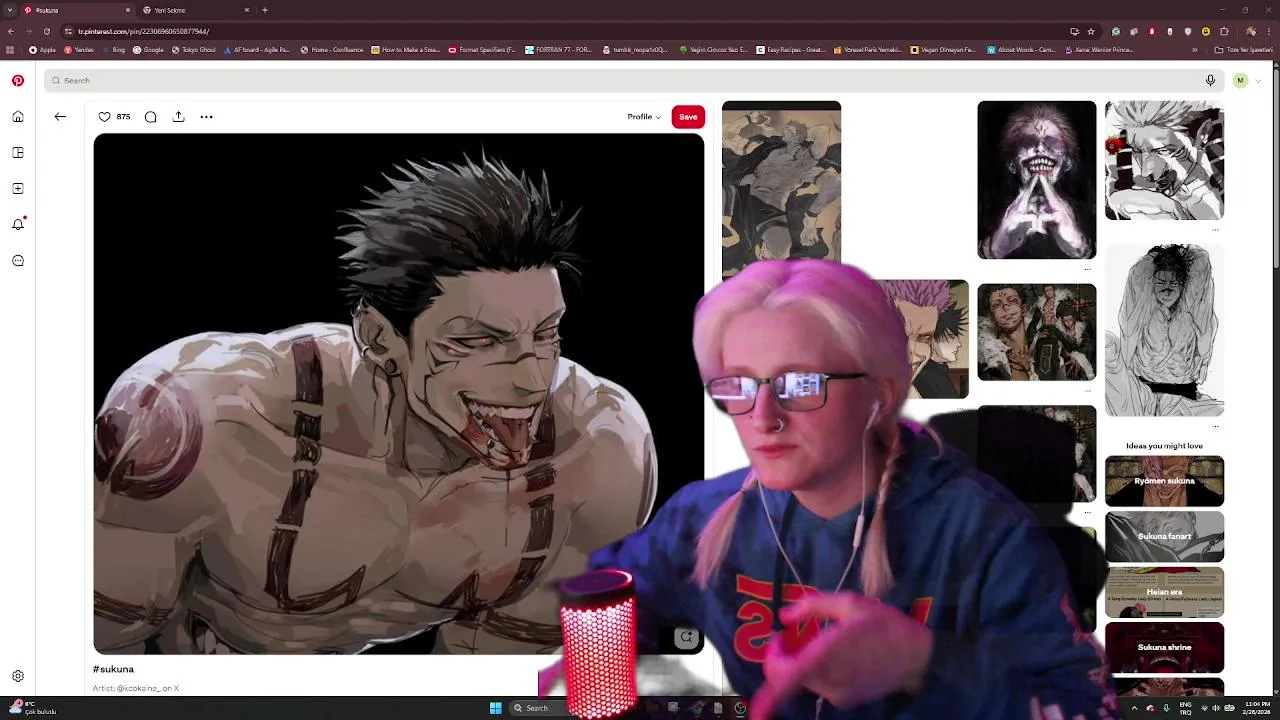Open the Sukuna fanart idea card
Image resolution: width=1280 pixels, height=720 pixels.
[1164, 537]
